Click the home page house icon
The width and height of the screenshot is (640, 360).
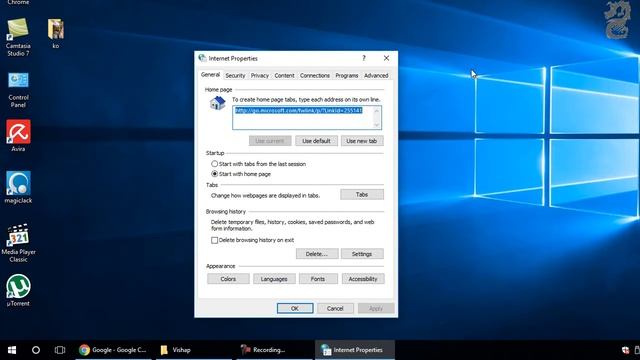pyautogui.click(x=218, y=103)
